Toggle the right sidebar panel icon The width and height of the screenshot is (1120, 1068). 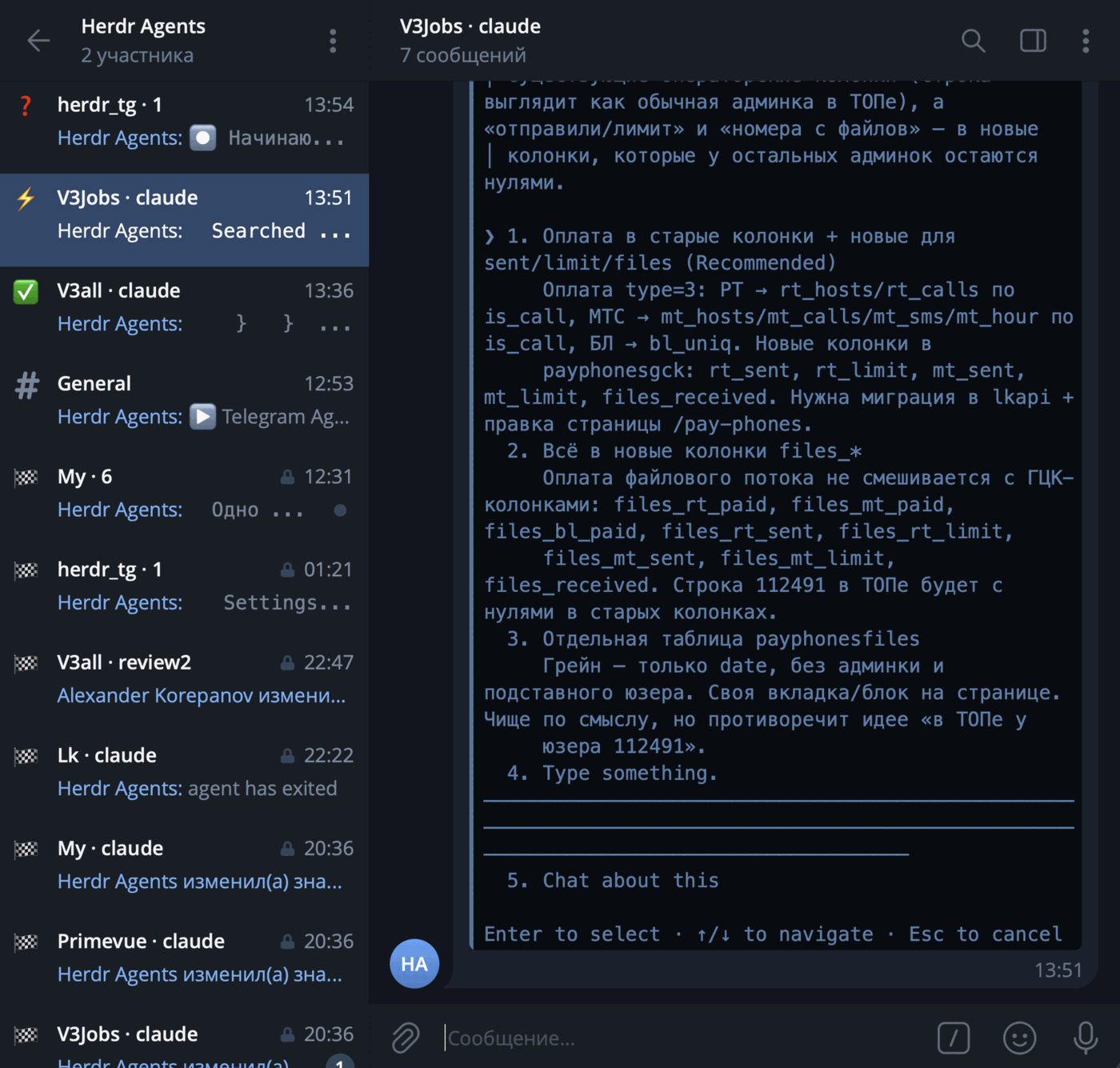point(1033,41)
